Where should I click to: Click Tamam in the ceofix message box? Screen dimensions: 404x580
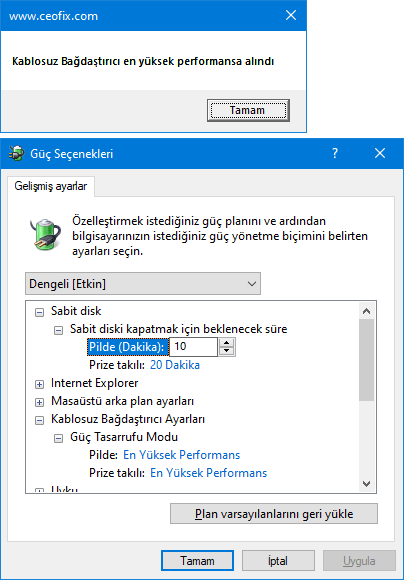tap(248, 110)
